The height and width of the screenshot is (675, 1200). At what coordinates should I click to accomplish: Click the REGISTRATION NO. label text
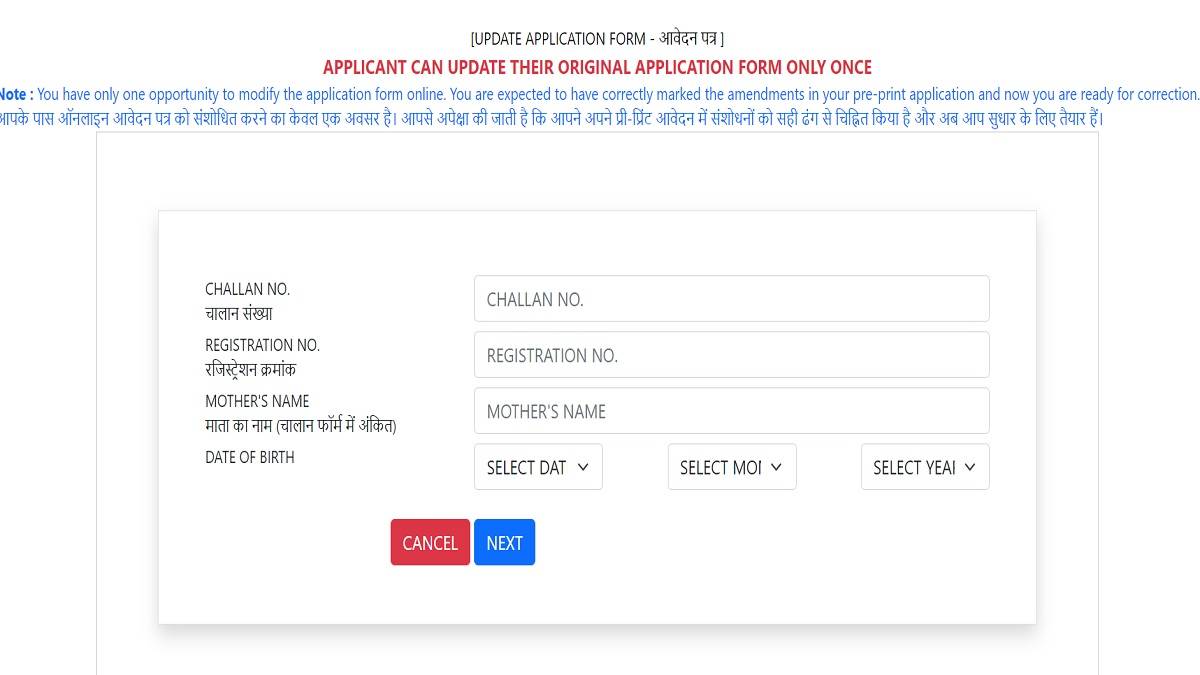(262, 345)
